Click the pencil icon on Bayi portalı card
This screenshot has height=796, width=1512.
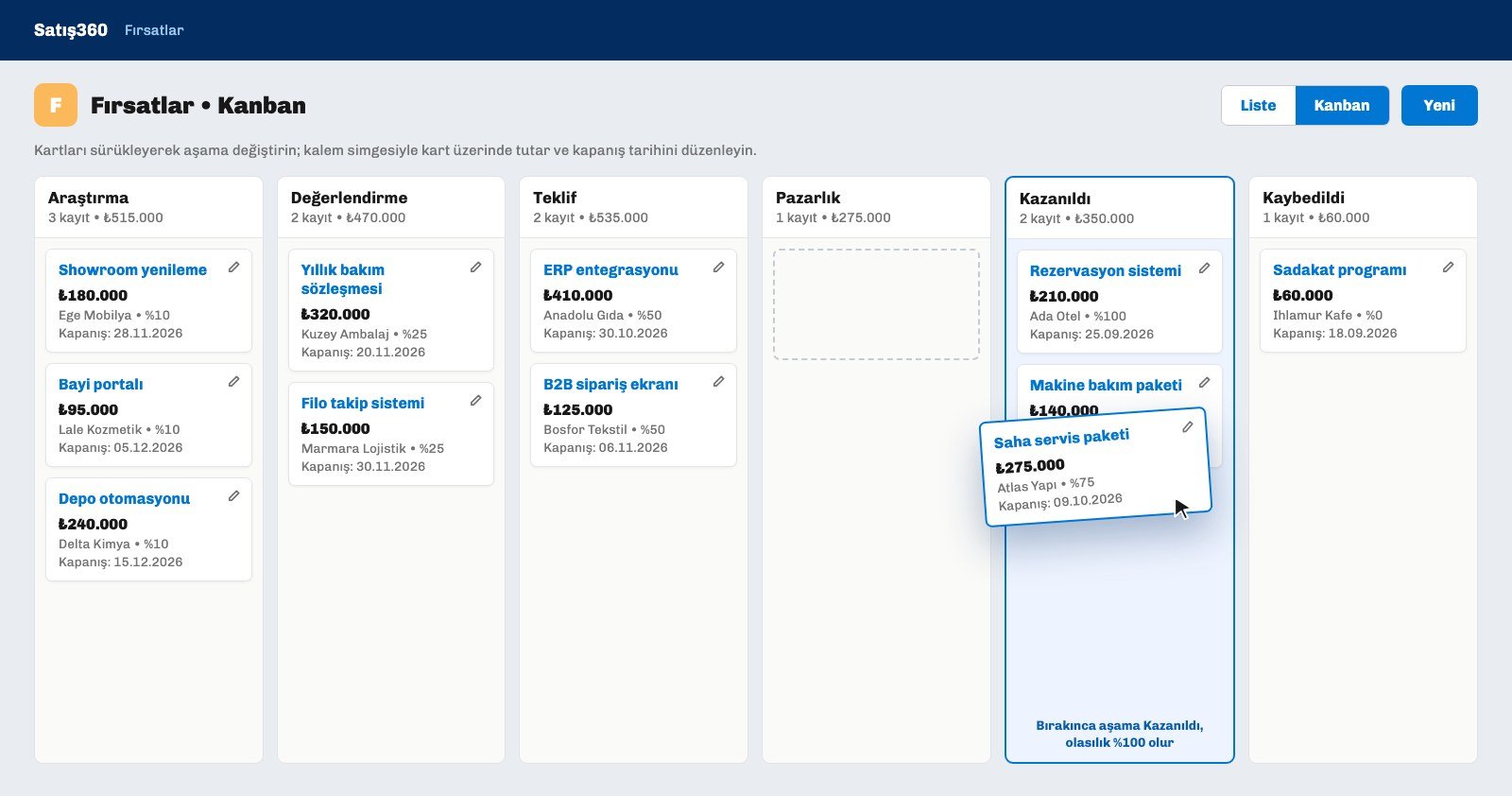233,382
